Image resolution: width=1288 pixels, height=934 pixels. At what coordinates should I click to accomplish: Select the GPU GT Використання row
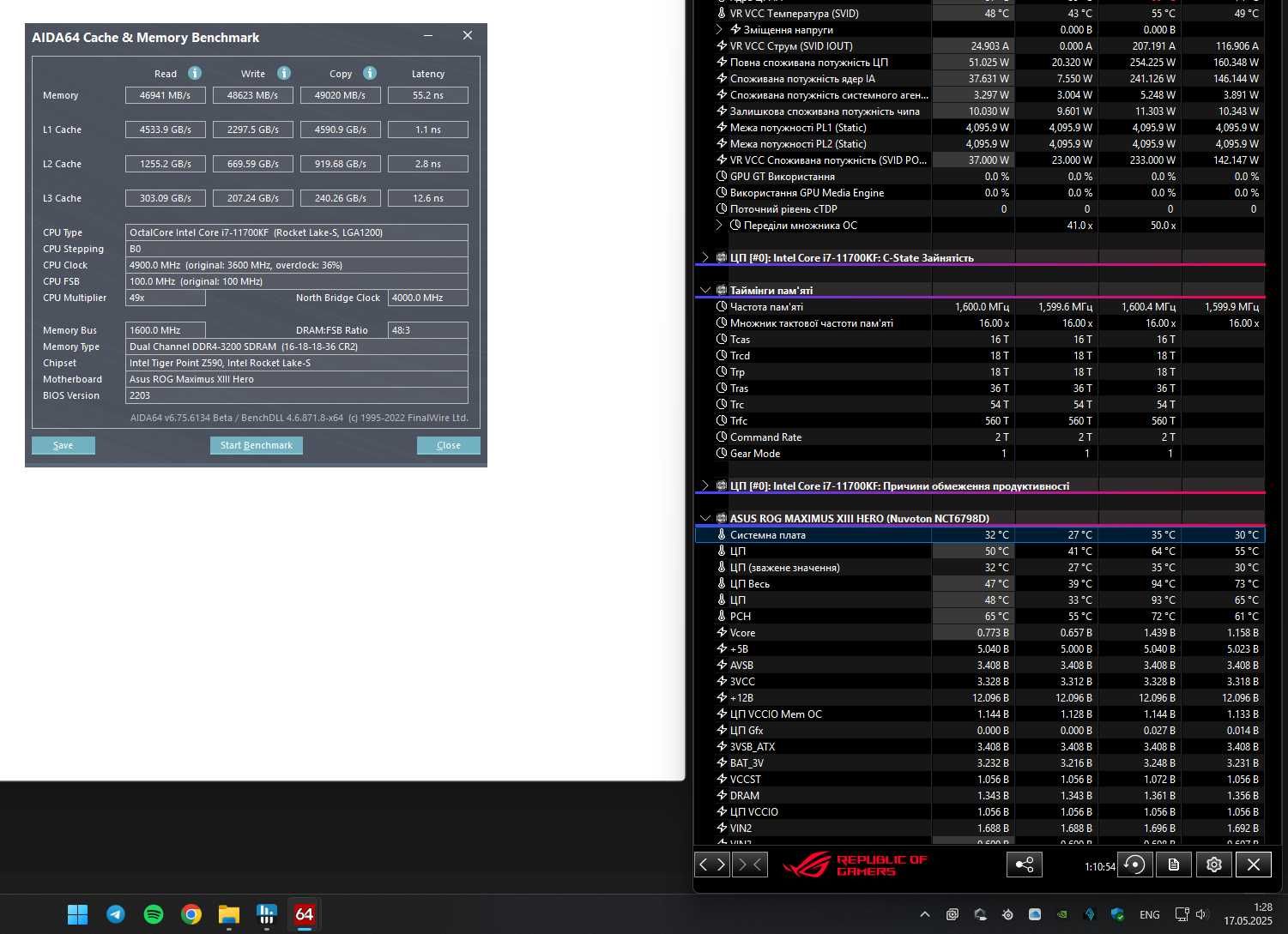coord(979,176)
